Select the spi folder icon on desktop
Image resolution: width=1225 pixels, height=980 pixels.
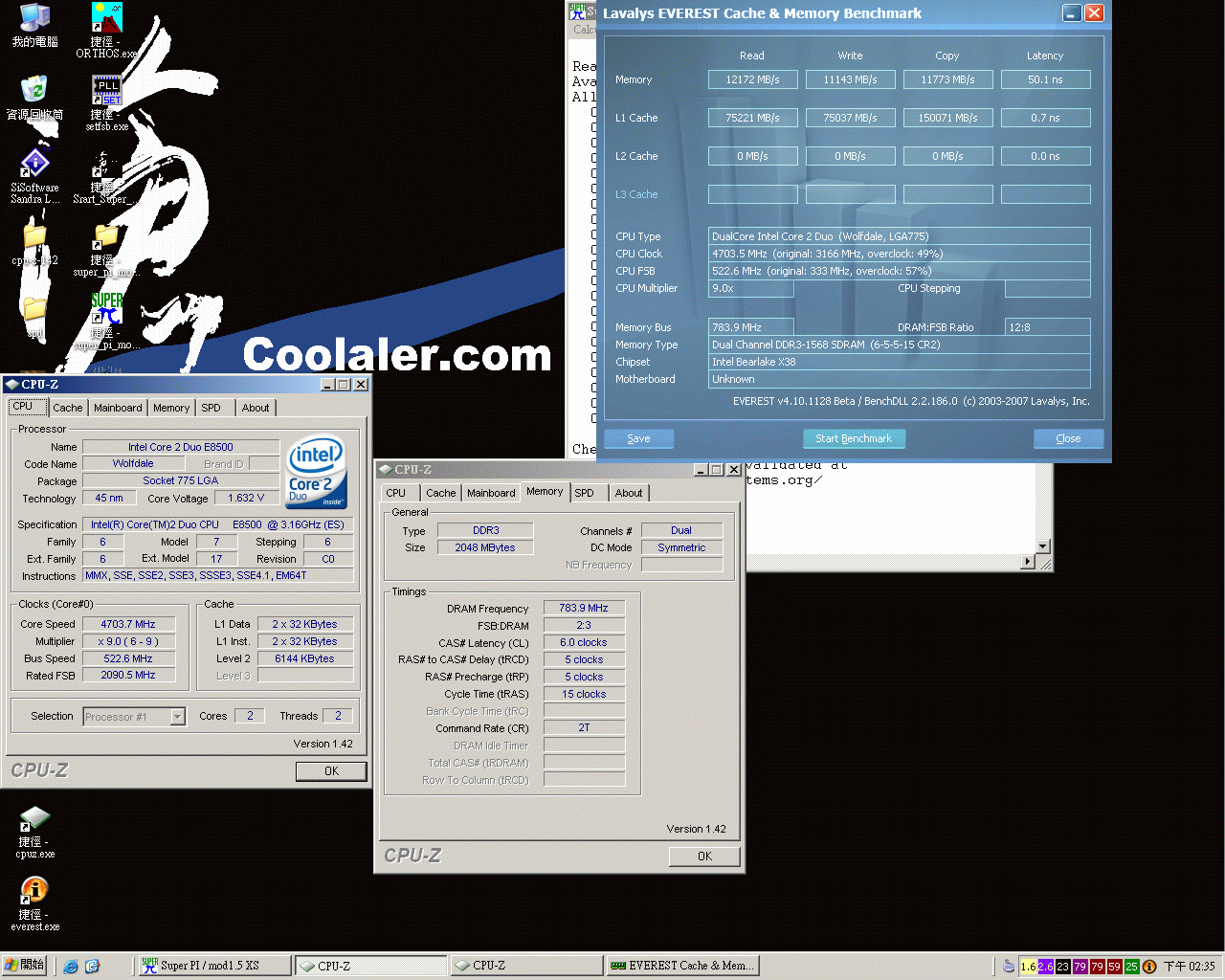click(34, 309)
